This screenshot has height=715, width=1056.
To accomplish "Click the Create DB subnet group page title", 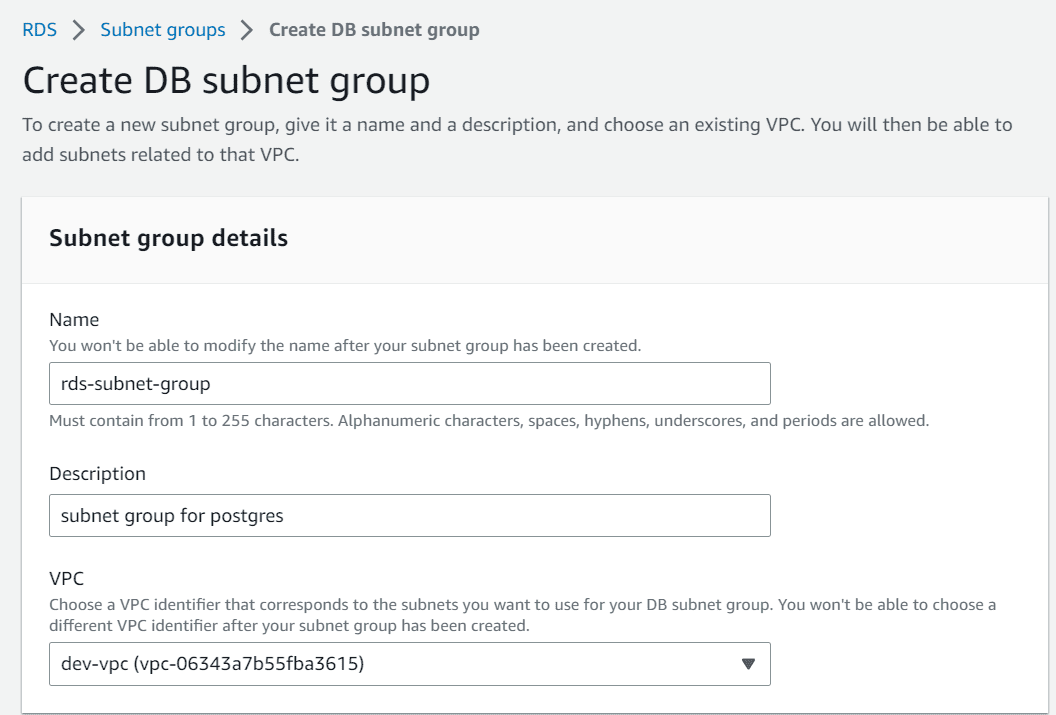I will point(226,81).
